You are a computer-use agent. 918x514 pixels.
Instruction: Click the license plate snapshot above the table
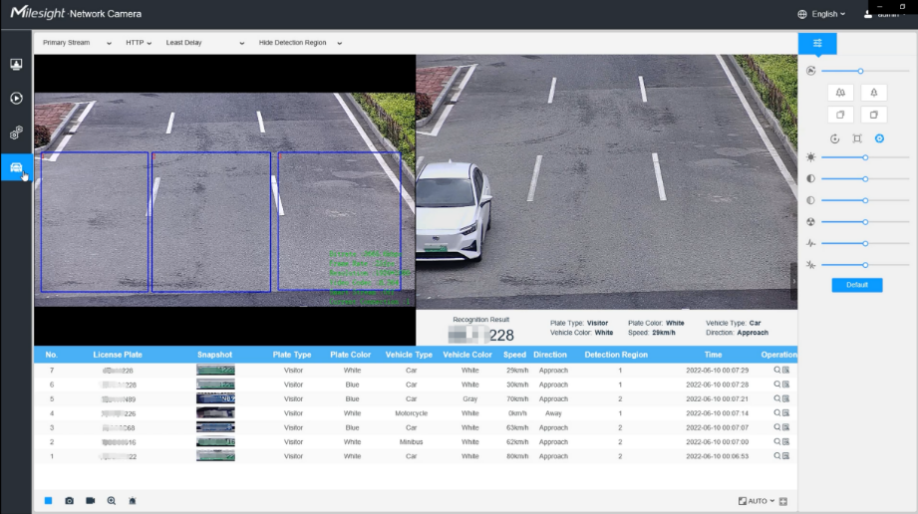481,335
